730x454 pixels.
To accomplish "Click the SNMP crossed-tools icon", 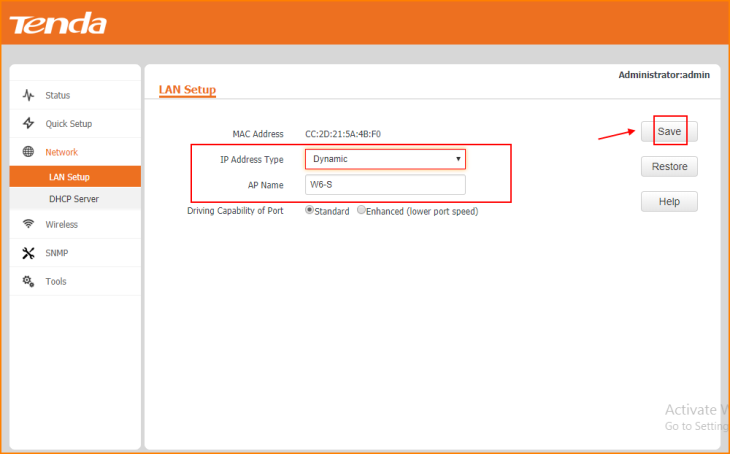I will coord(28,253).
